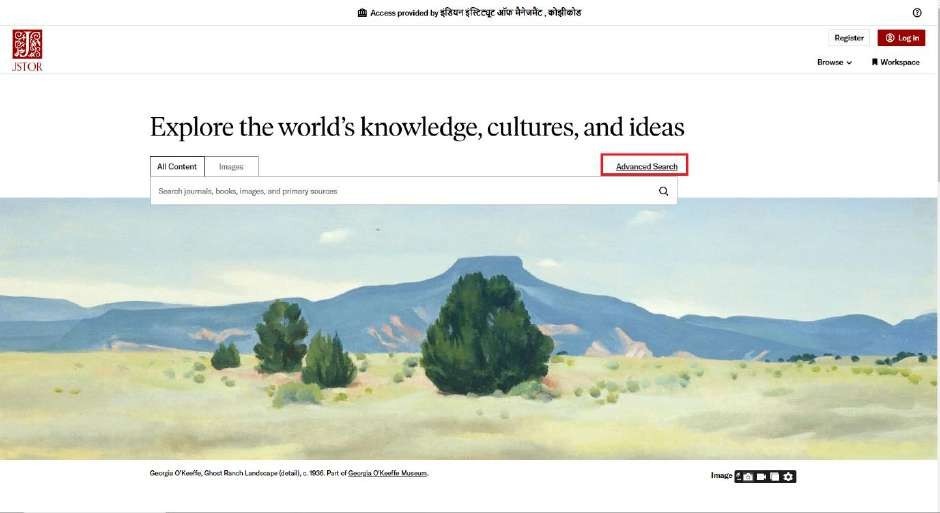Switch to the Images tab
Image resolution: width=940 pixels, height=513 pixels.
tap(231, 167)
